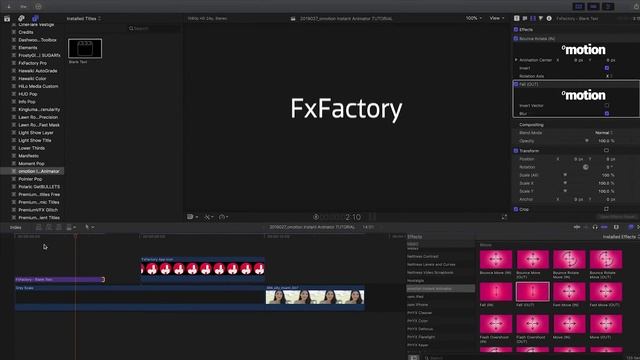
Task: Toggle the Blur checkbox
Action: pyautogui.click(x=607, y=113)
